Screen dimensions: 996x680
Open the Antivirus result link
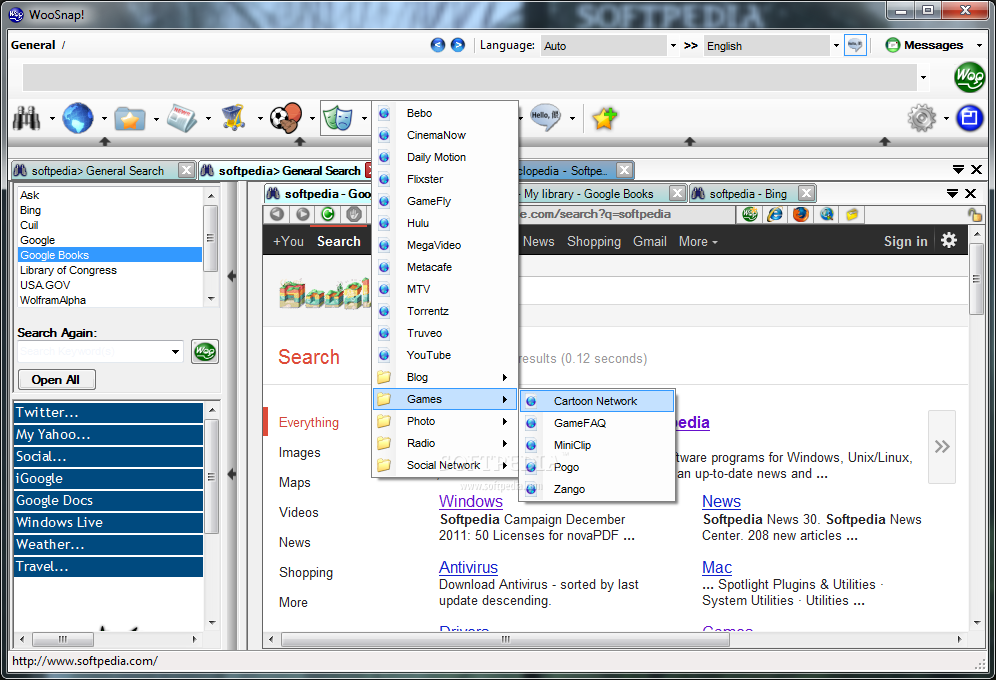468,568
